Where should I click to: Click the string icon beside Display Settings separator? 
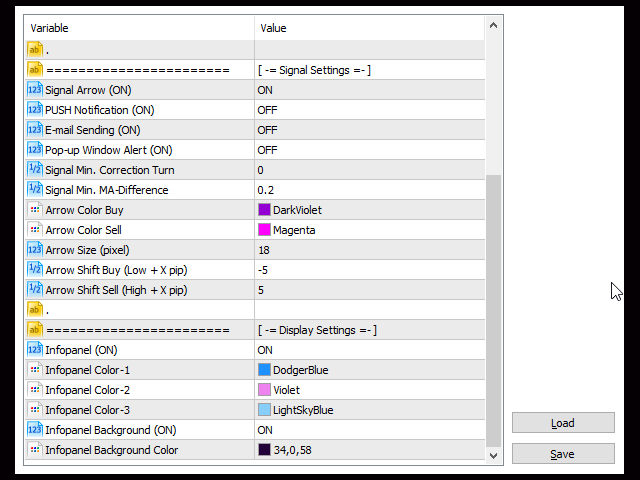click(x=34, y=330)
